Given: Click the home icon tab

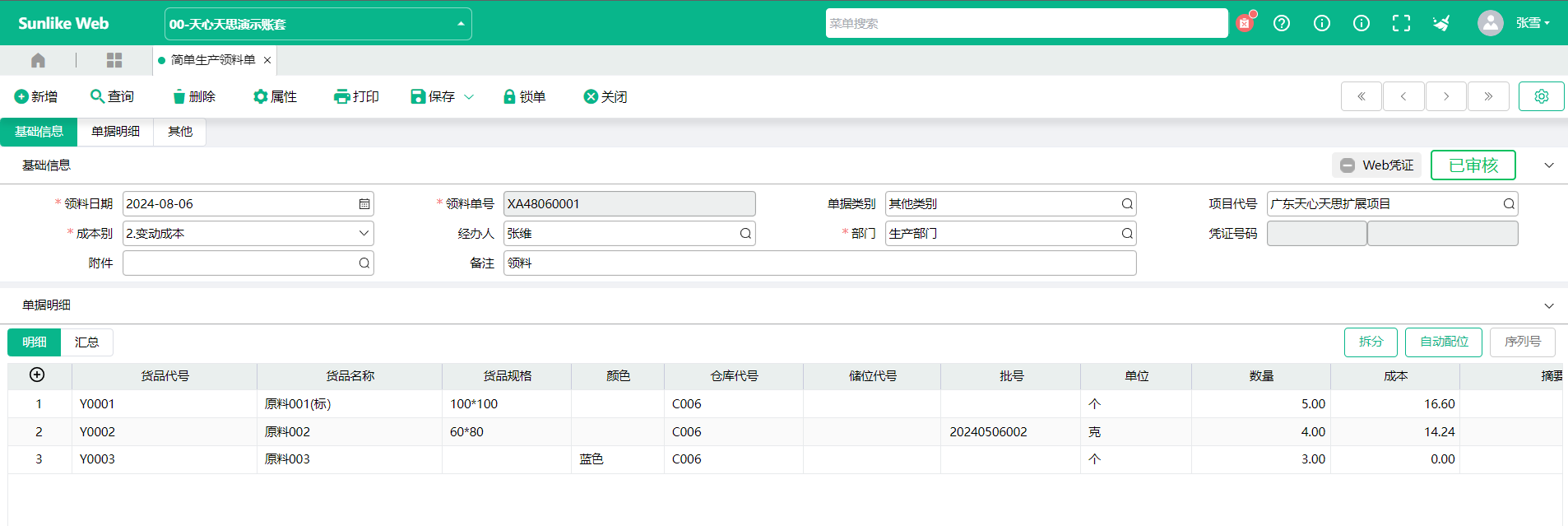Looking at the screenshot, I should (x=38, y=60).
